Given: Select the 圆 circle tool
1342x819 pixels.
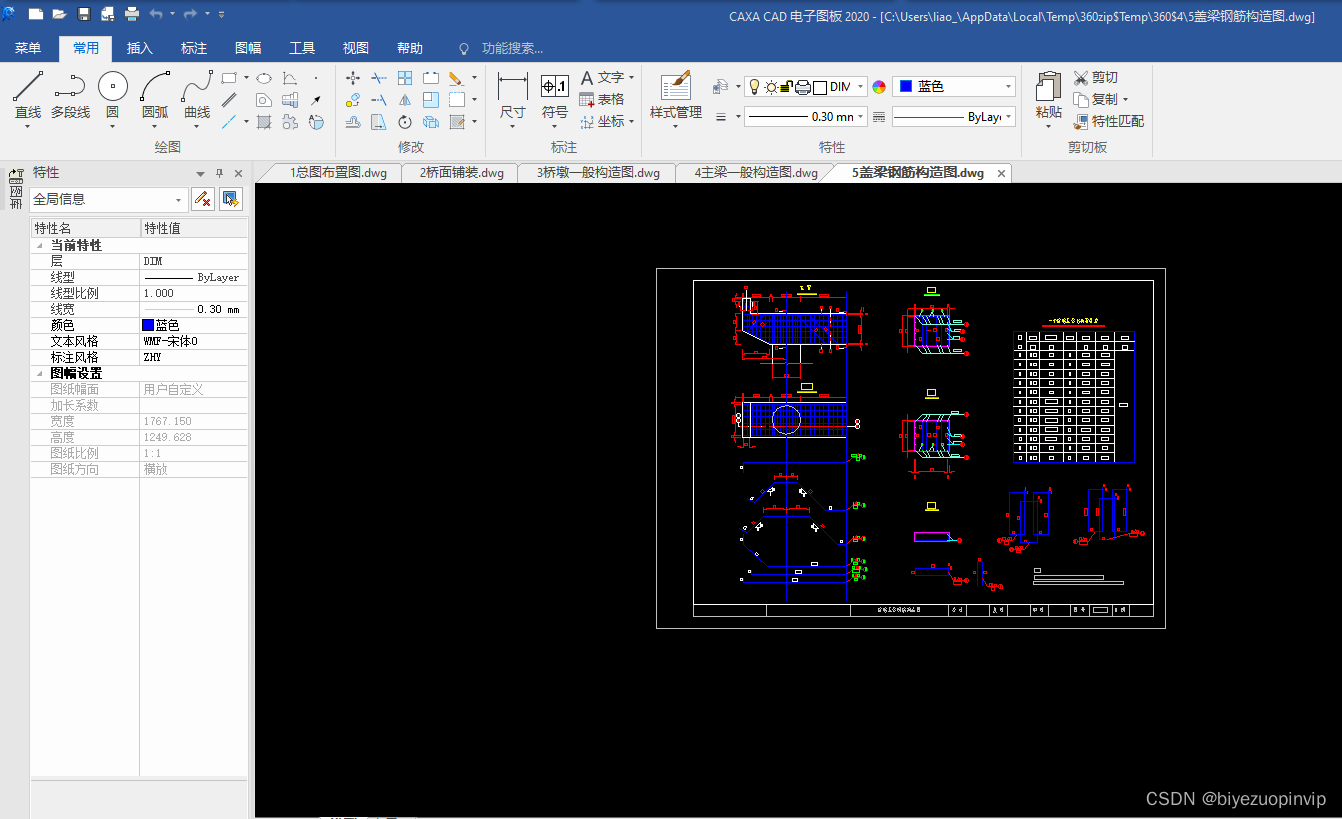Looking at the screenshot, I should pyautogui.click(x=112, y=97).
